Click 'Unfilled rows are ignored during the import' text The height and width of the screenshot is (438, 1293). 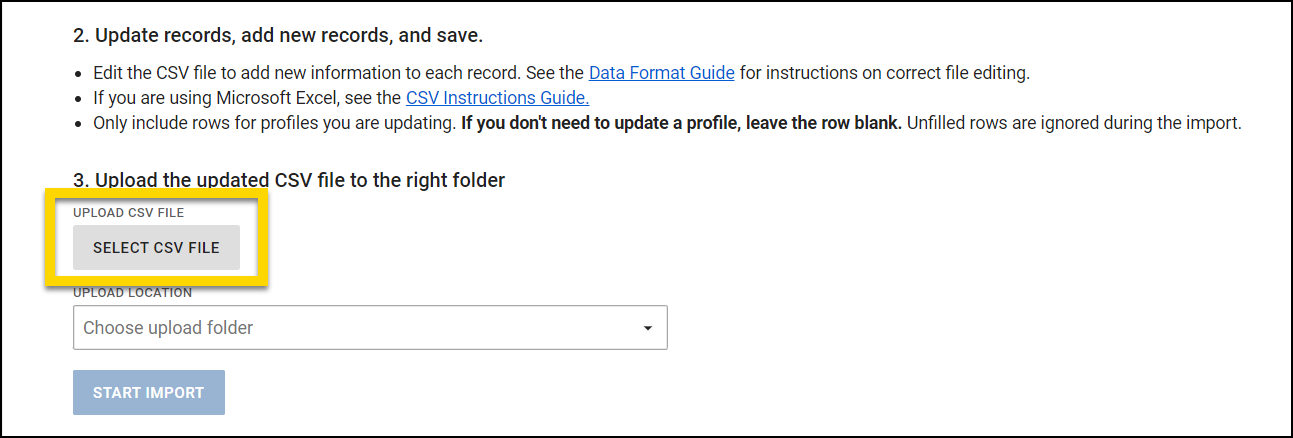click(1073, 124)
